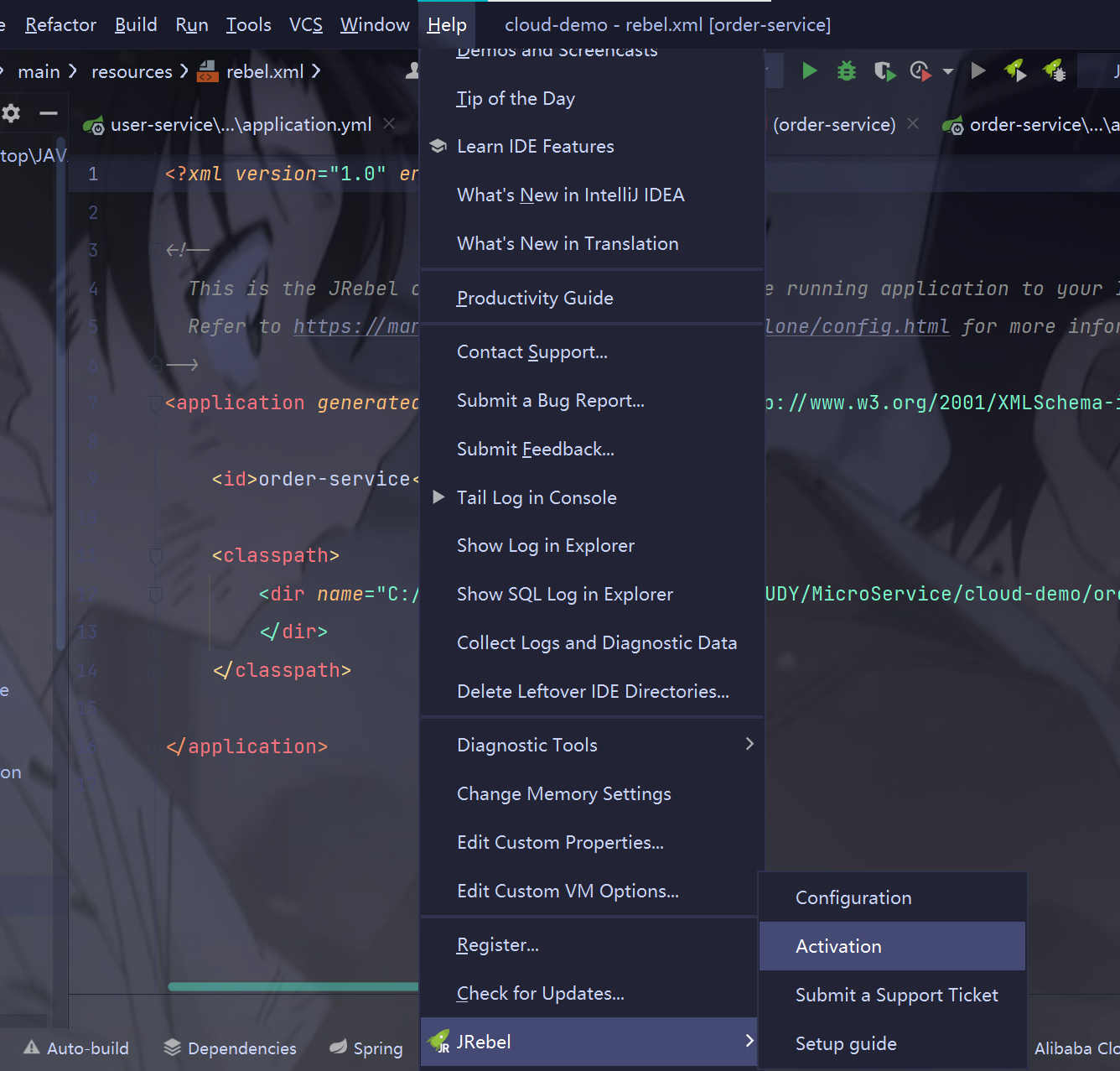The height and width of the screenshot is (1071, 1120).
Task: Choose What's New in Translation
Action: coord(592,243)
